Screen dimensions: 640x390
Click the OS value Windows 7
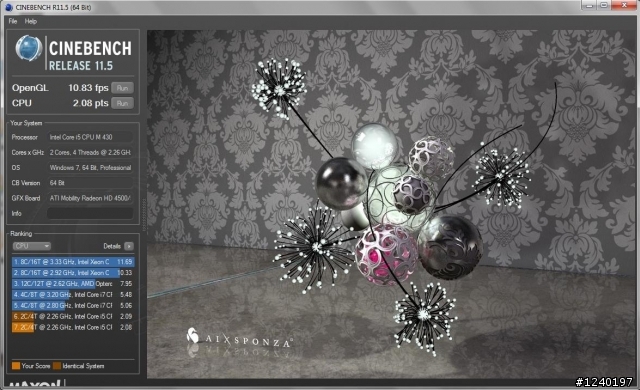[90, 168]
